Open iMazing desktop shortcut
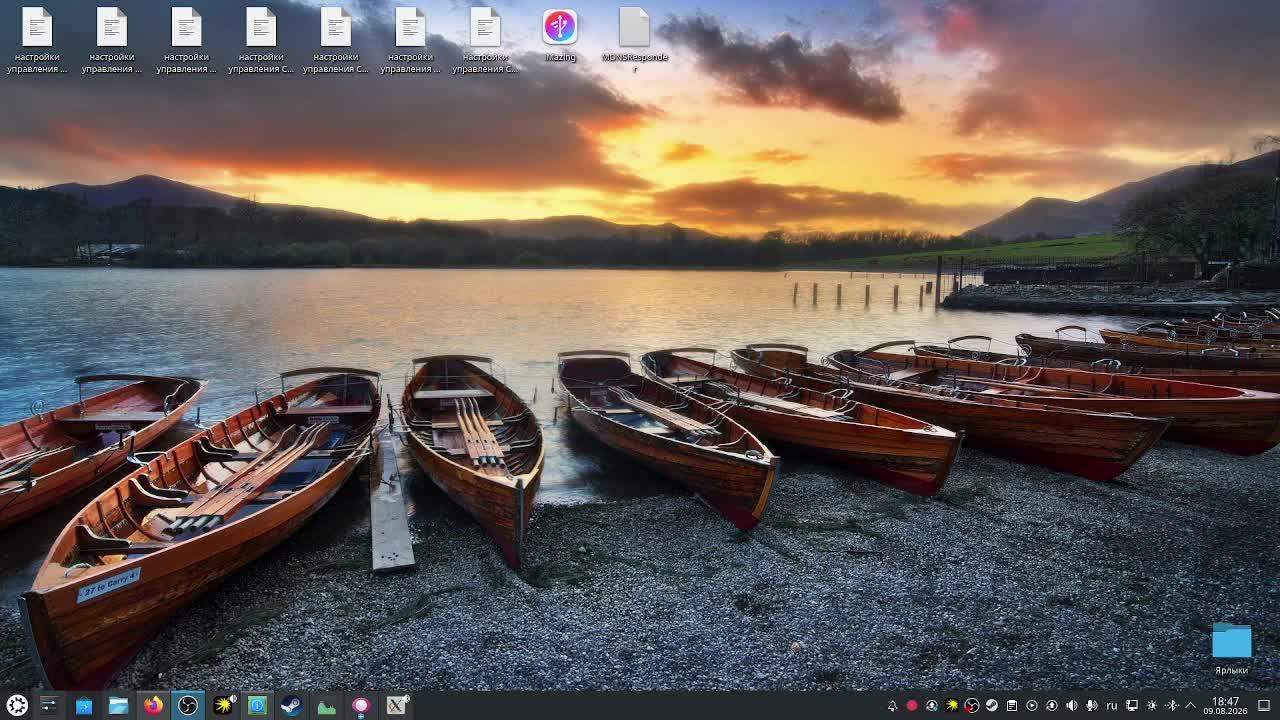Viewport: 1280px width, 720px height. pos(560,35)
